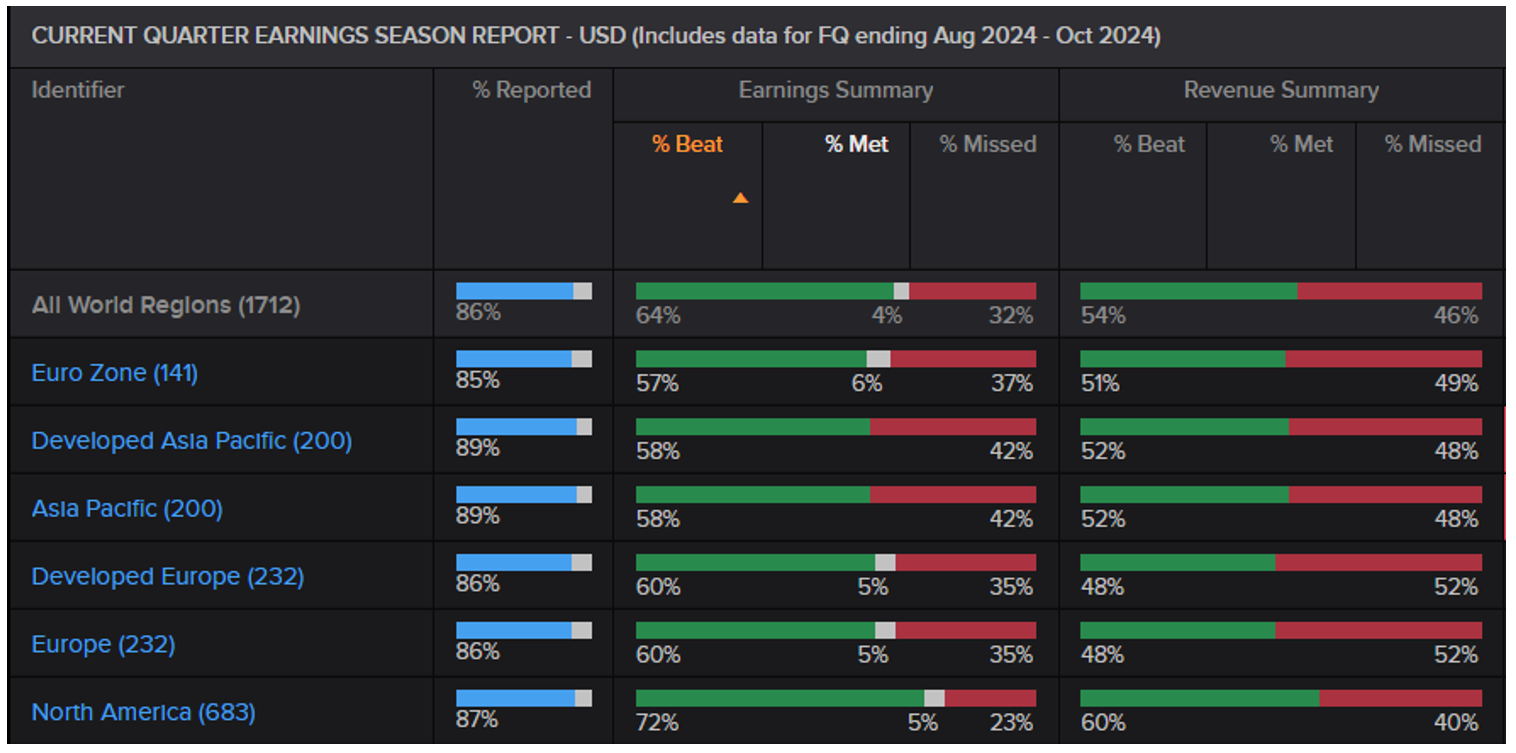This screenshot has width=1516, height=753.
Task: Open the Euro Zone (141) region link
Action: (113, 372)
